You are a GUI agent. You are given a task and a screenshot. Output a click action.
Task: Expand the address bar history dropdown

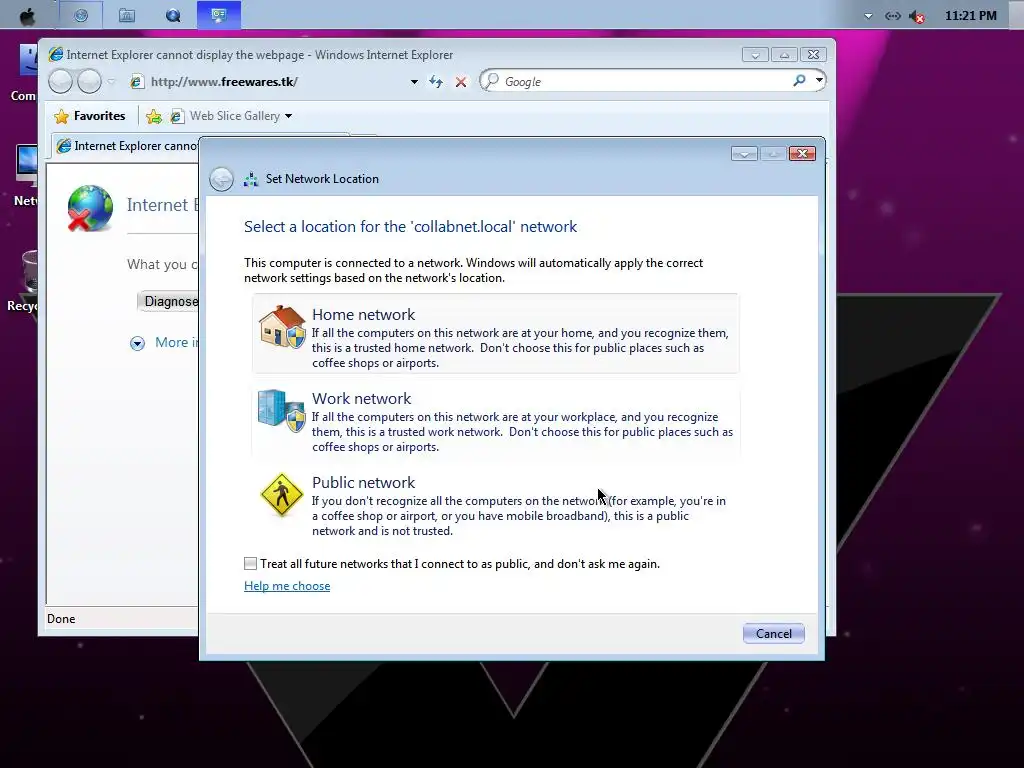click(414, 82)
